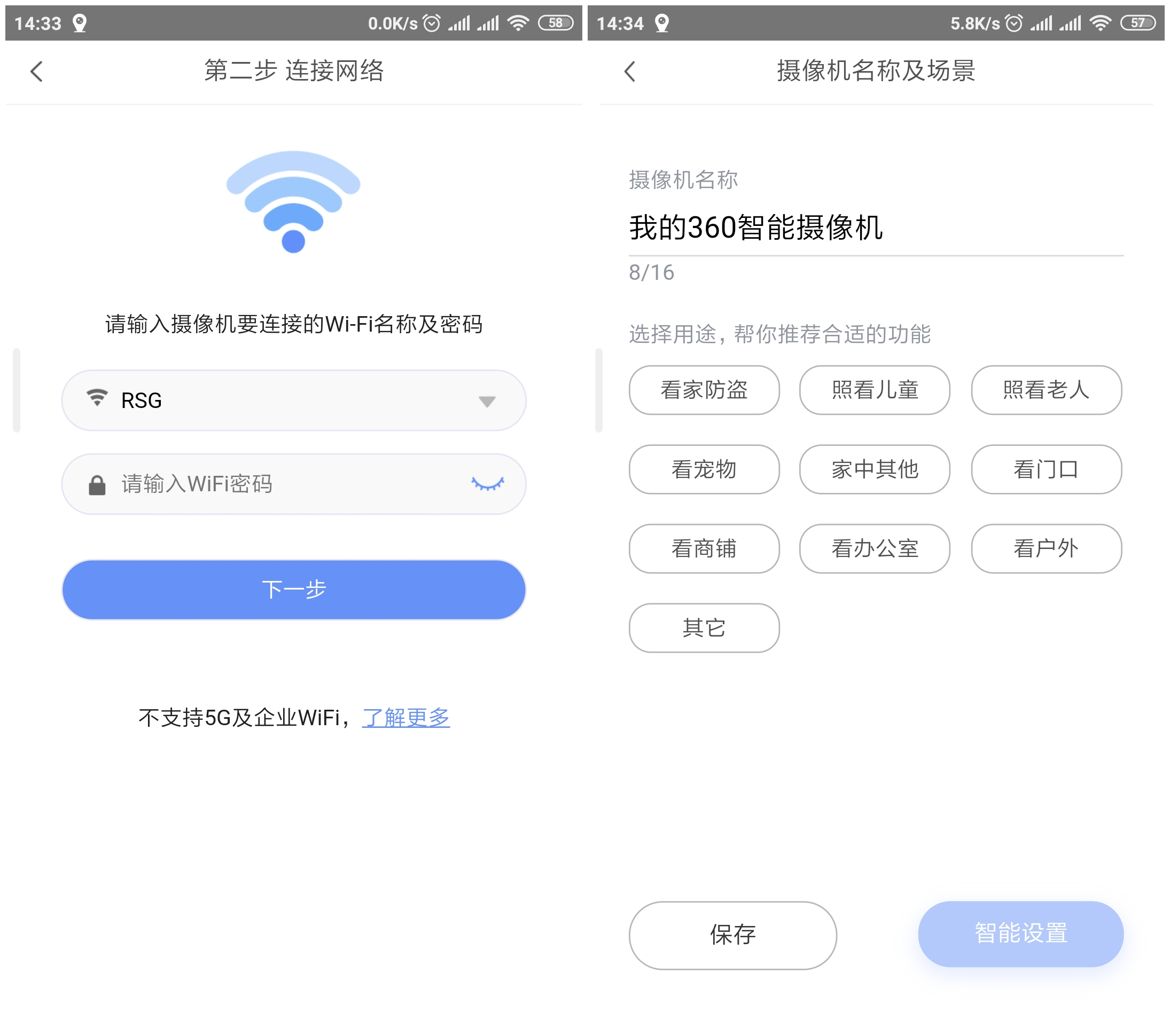The image size is (1170, 1036).
Task: Click the Wi-Fi icon beside RSG
Action: click(x=97, y=399)
